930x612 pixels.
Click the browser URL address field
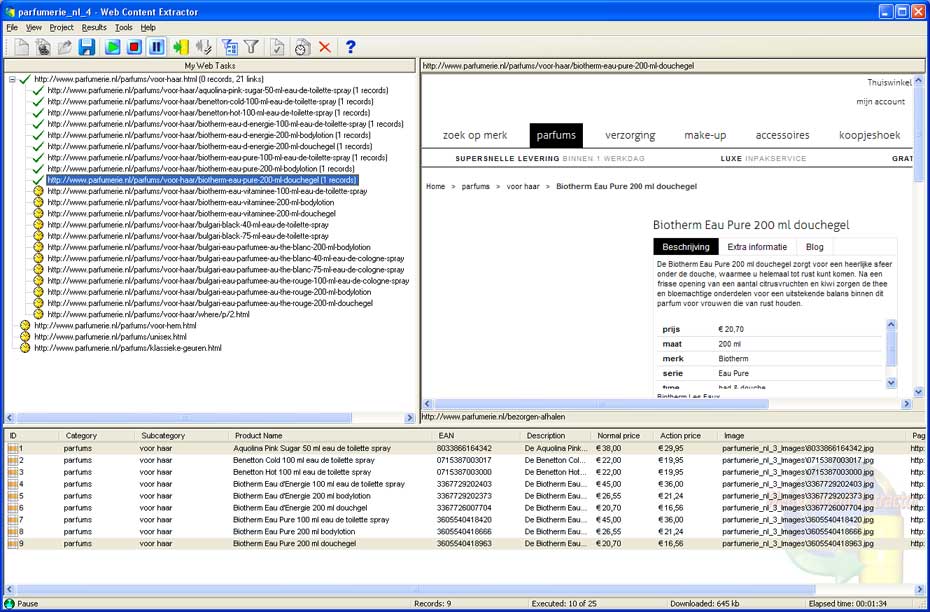point(673,66)
